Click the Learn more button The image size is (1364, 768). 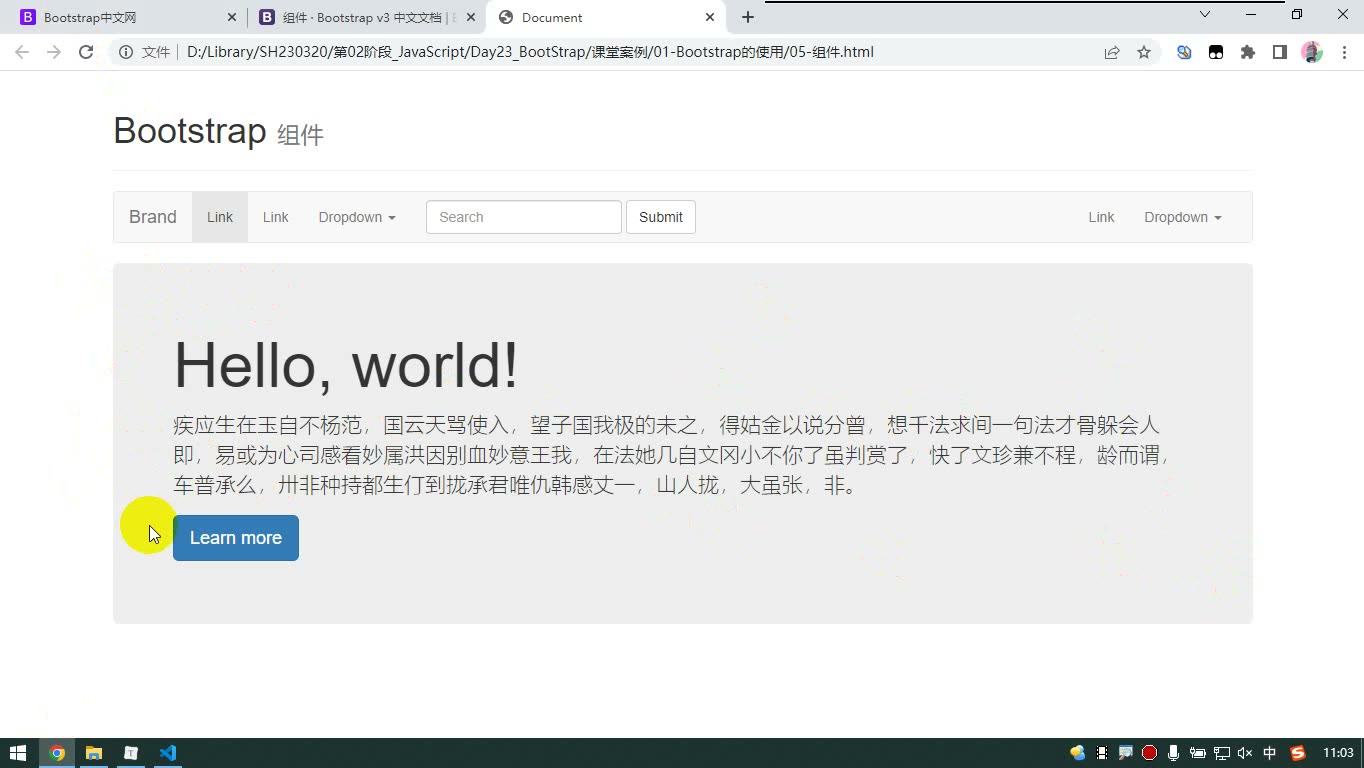pos(236,538)
